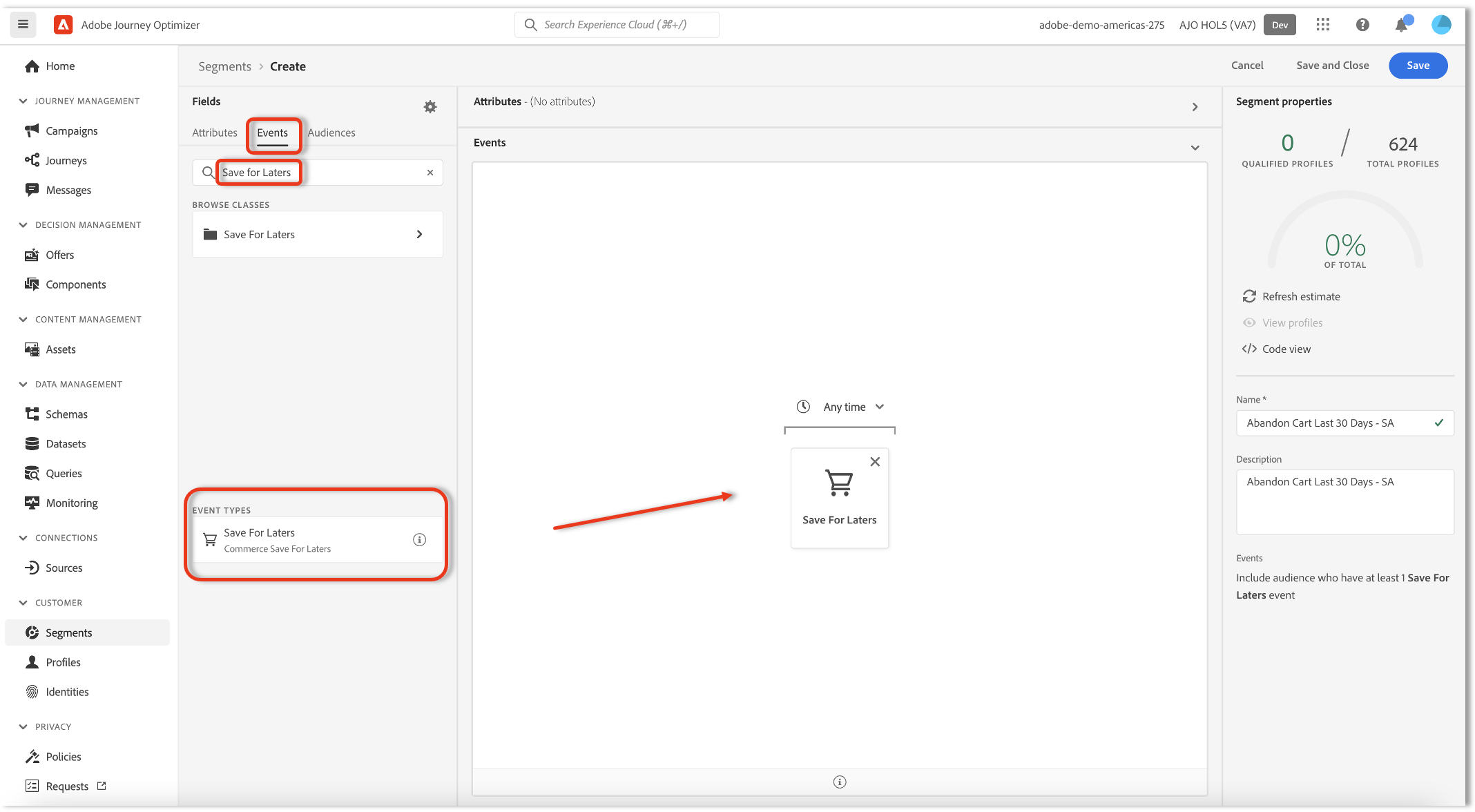
Task: Open Campaigns in the sidebar
Action: point(72,130)
